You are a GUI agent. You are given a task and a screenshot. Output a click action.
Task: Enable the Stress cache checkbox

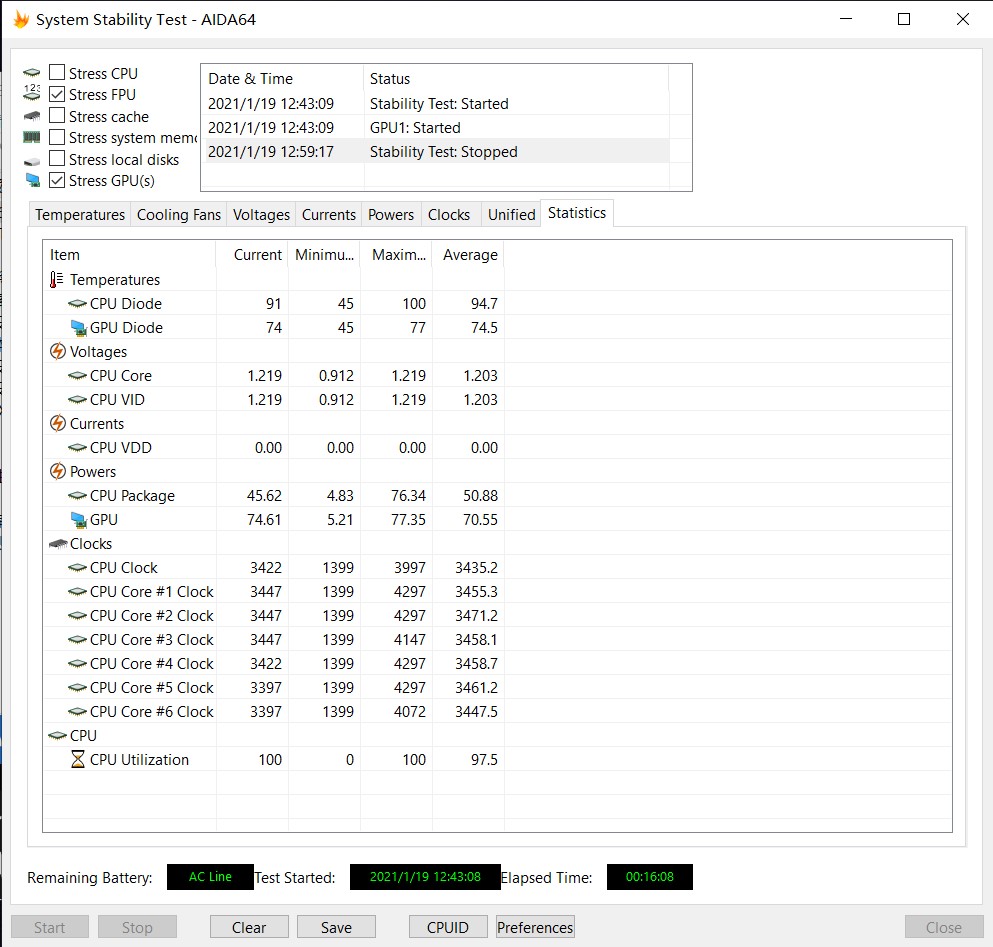[57, 115]
